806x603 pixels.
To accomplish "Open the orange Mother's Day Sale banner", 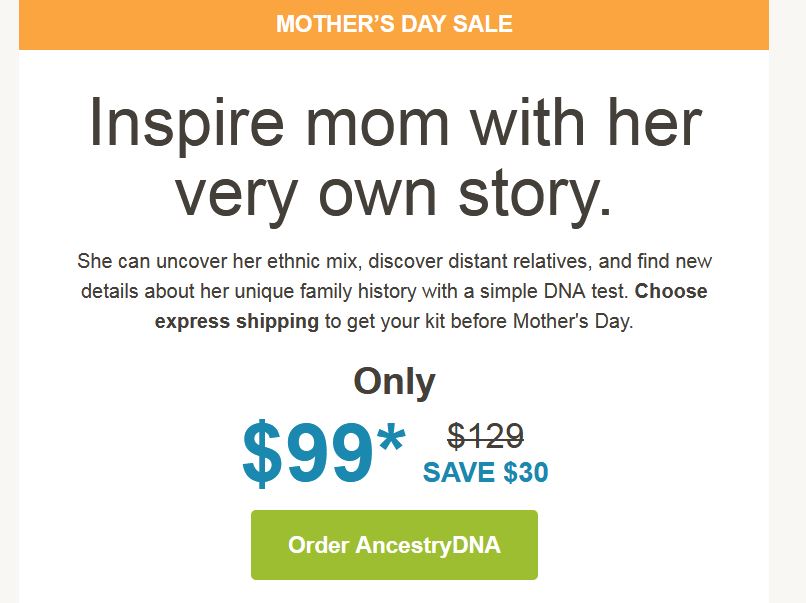I will (x=394, y=25).
